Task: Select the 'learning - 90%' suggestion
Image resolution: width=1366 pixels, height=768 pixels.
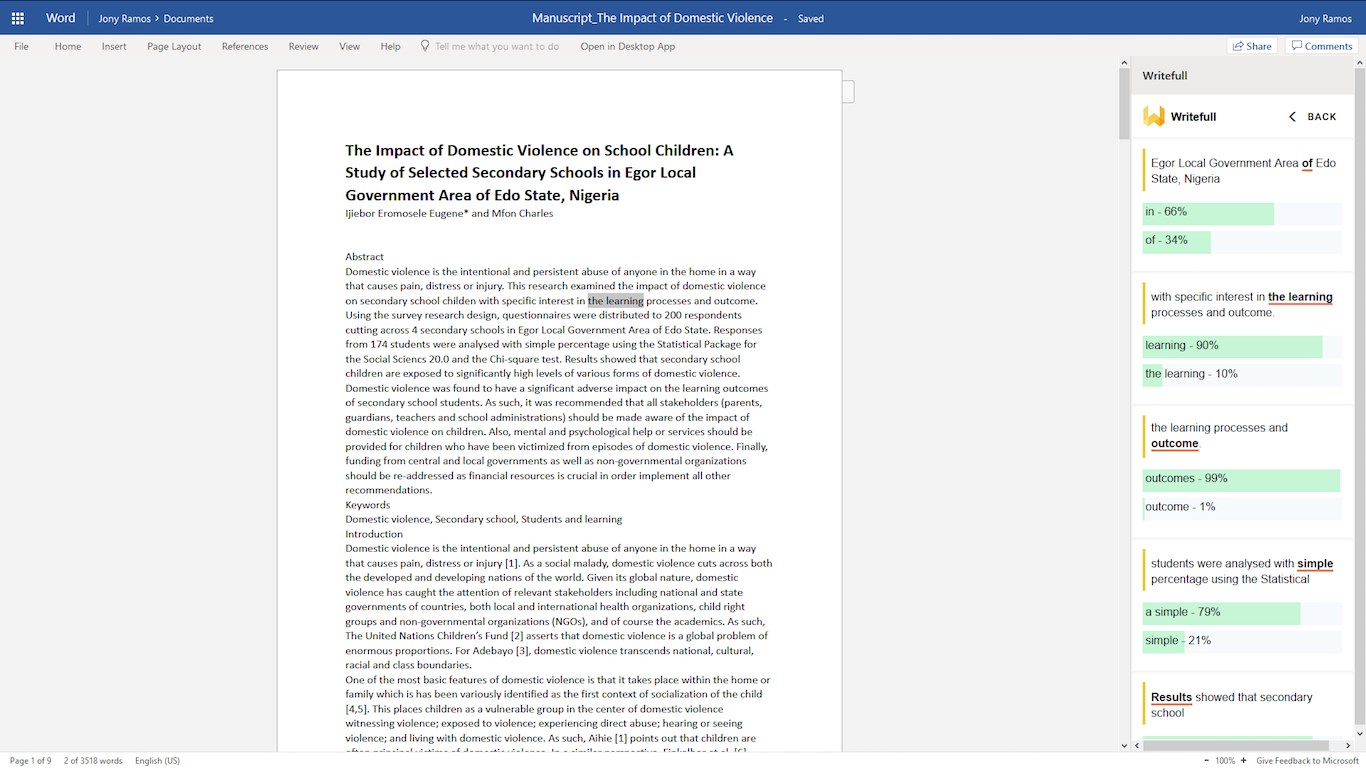Action: (x=1242, y=346)
